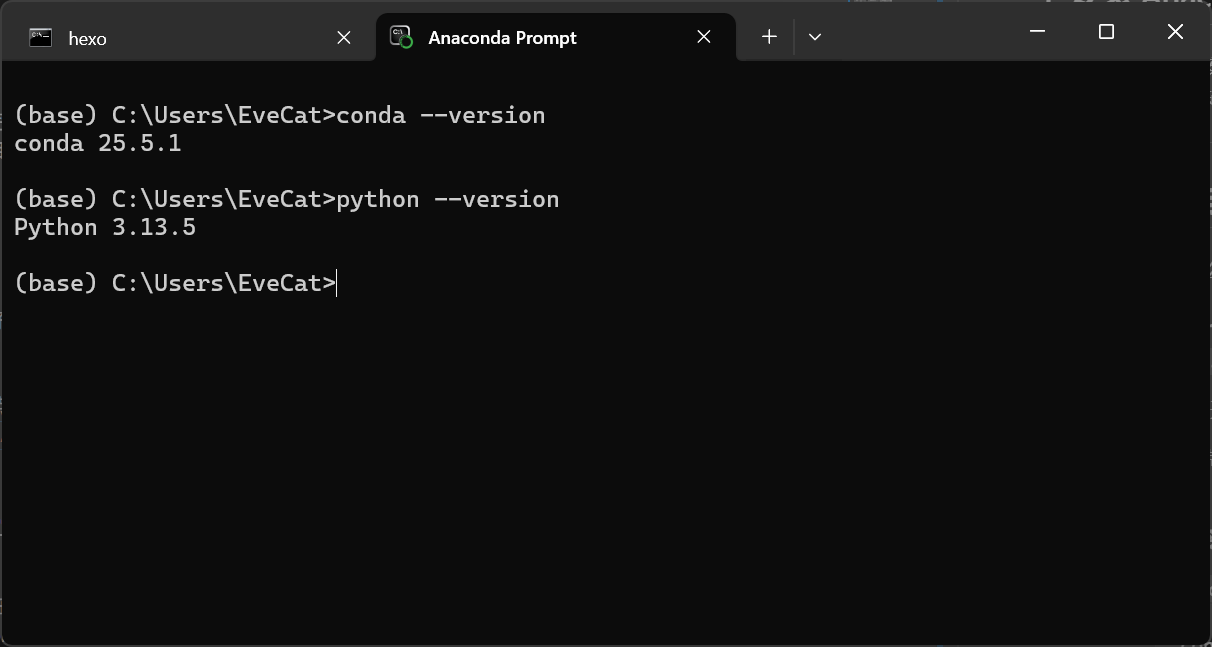The width and height of the screenshot is (1212, 647).
Task: Click the "python --version" command text
Action: click(x=448, y=199)
